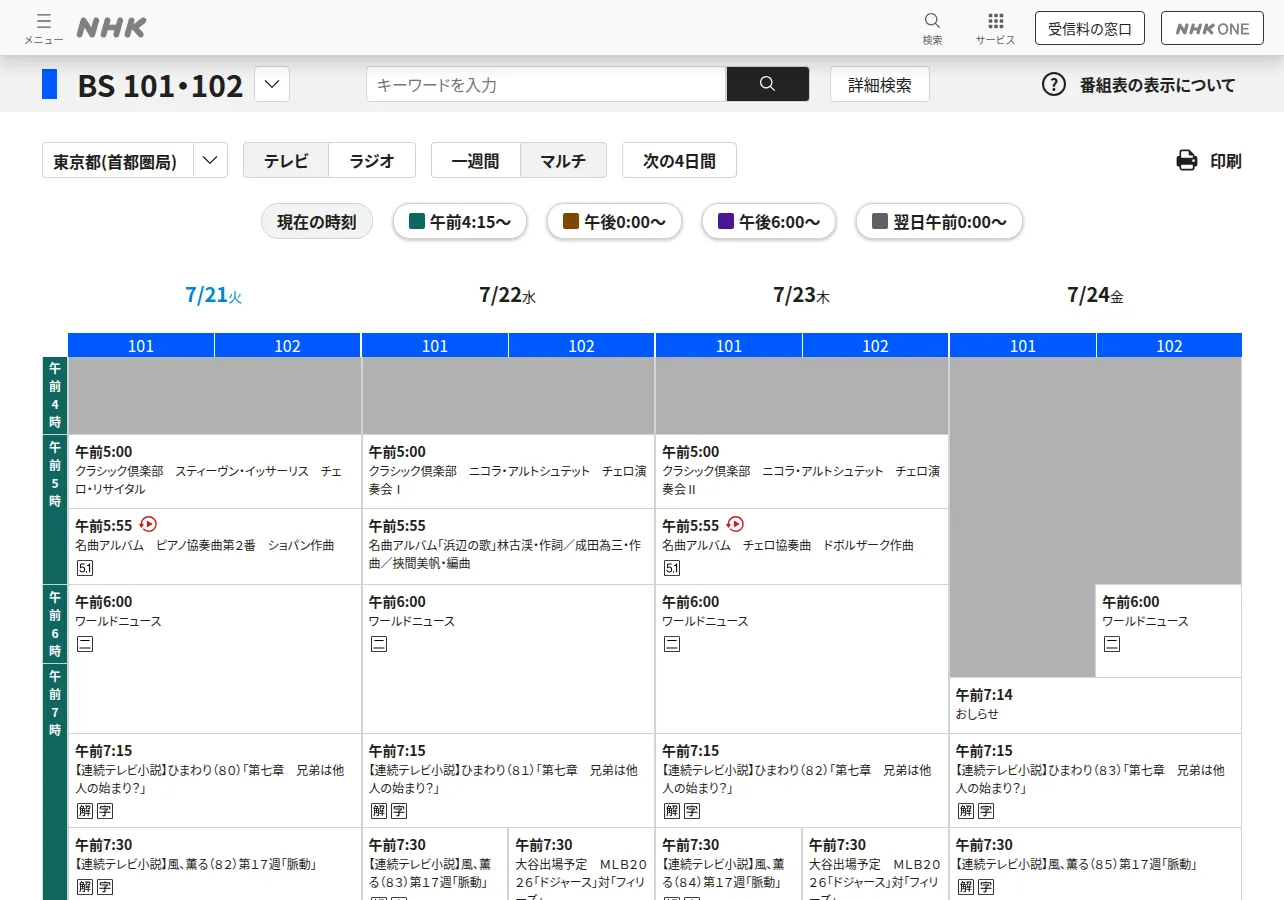Expand the BS 101・102 channel dropdown

point(272,84)
